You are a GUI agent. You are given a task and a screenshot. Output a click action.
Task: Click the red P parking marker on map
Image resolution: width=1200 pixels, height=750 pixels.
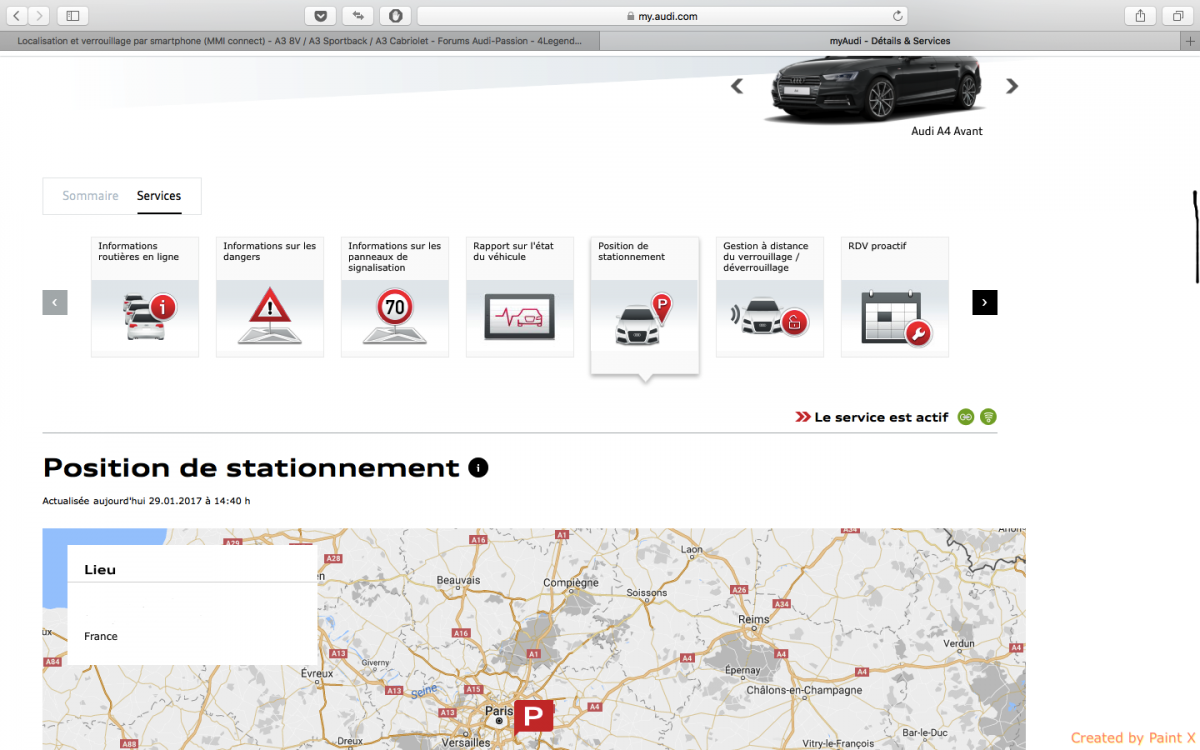533,717
